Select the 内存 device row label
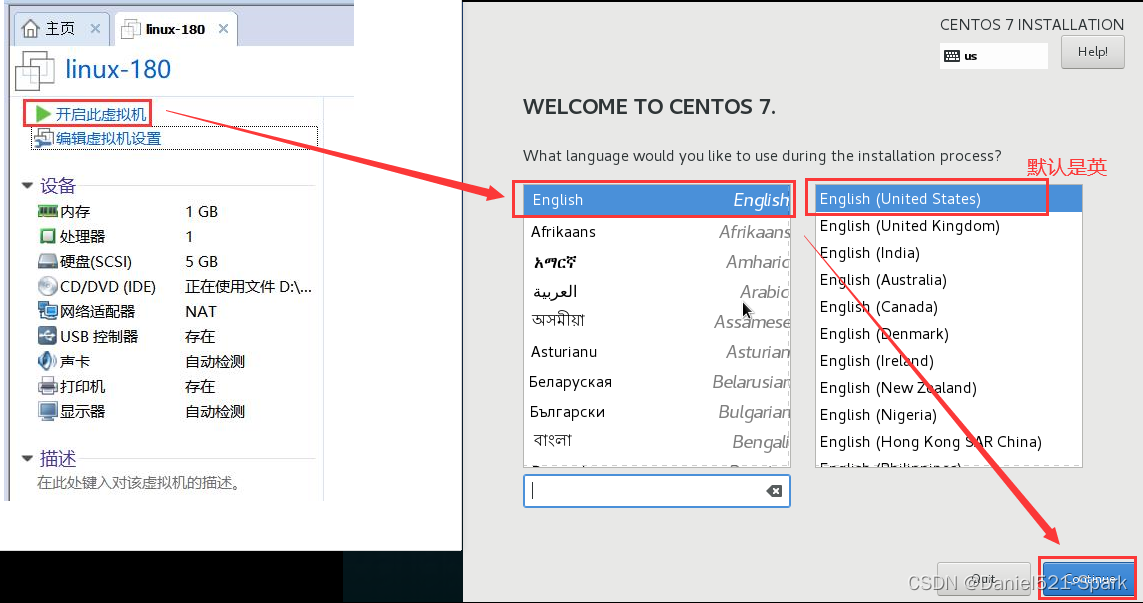1143x603 pixels. coord(75,211)
